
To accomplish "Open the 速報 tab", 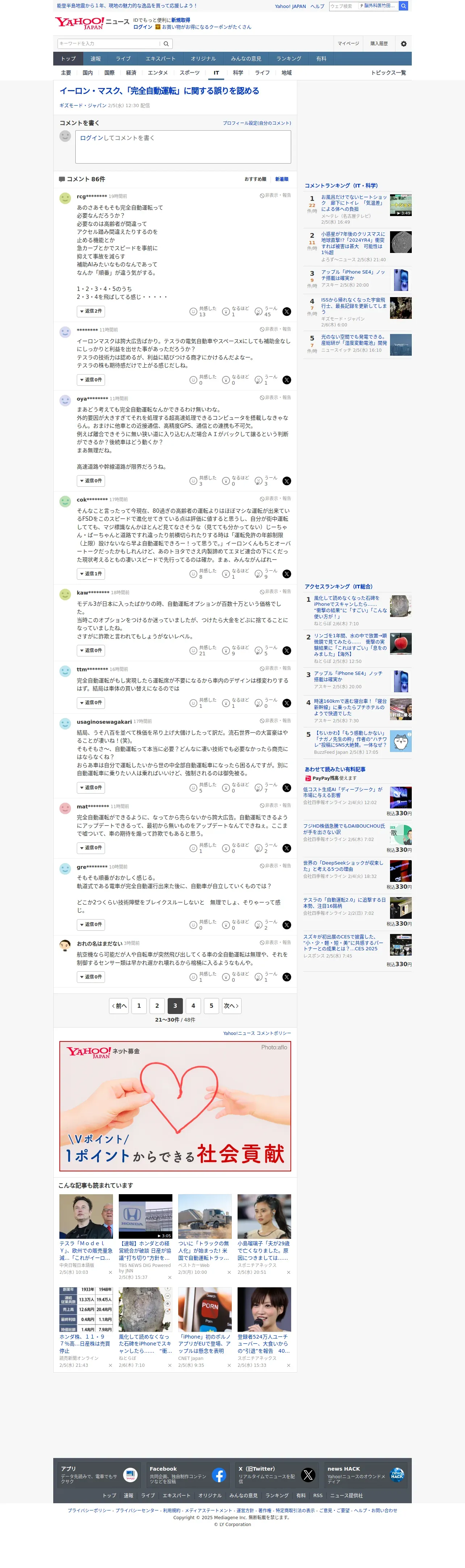I will 96,59.
